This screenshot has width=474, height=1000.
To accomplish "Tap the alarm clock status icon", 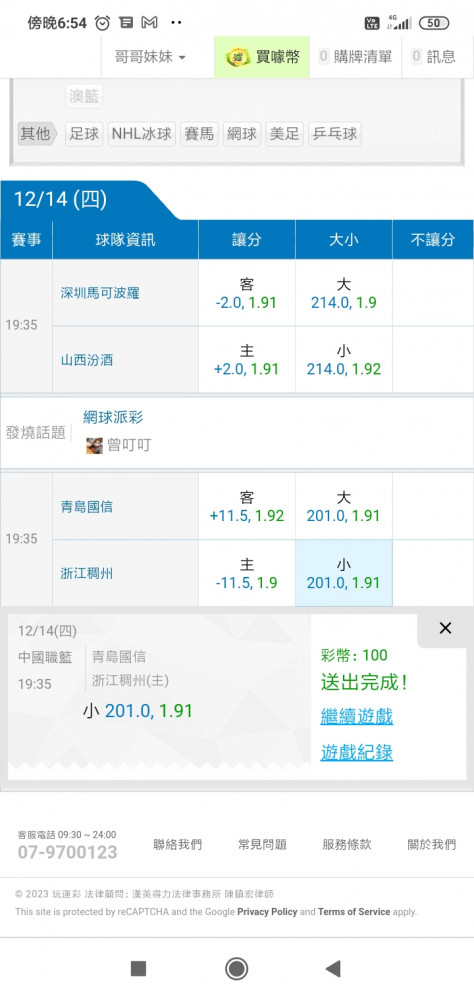I will (102, 23).
